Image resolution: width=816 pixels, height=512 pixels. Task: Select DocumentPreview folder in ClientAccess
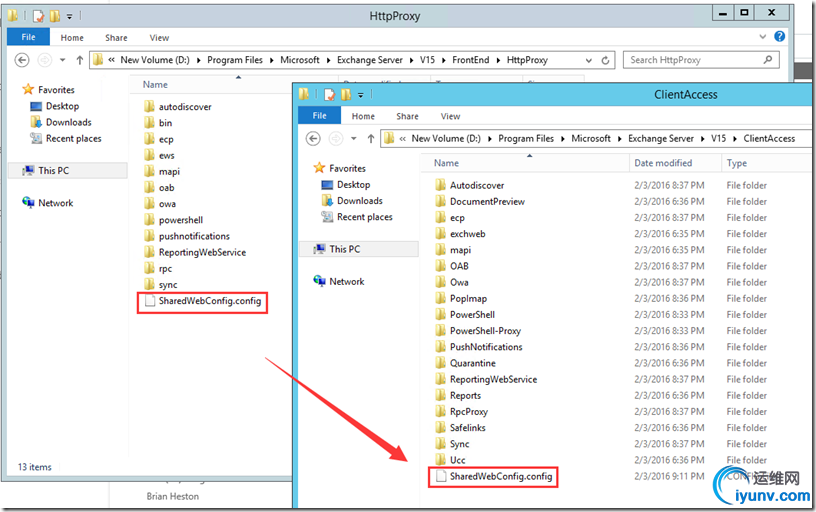(480, 201)
